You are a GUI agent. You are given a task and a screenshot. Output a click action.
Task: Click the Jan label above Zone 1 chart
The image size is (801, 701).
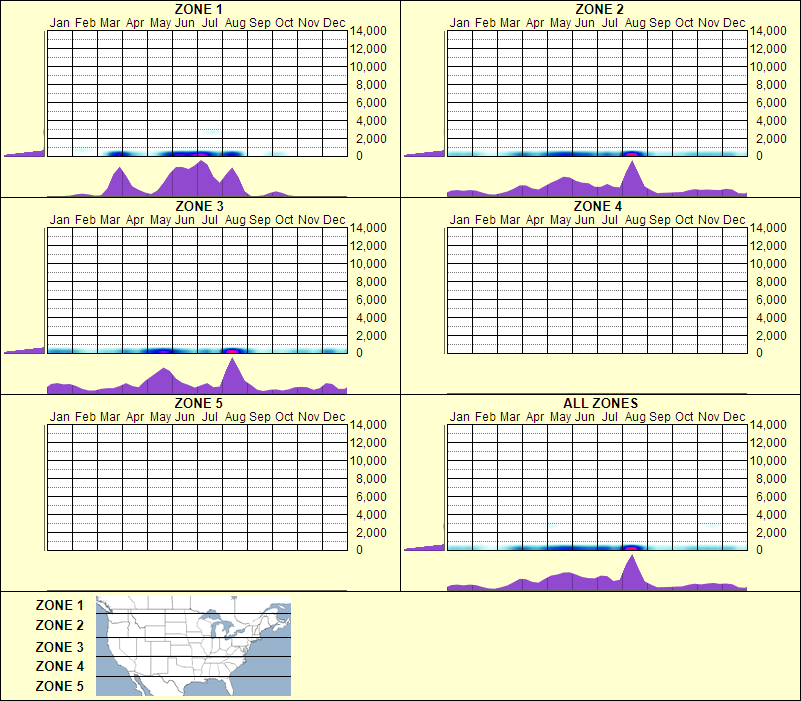(x=60, y=23)
